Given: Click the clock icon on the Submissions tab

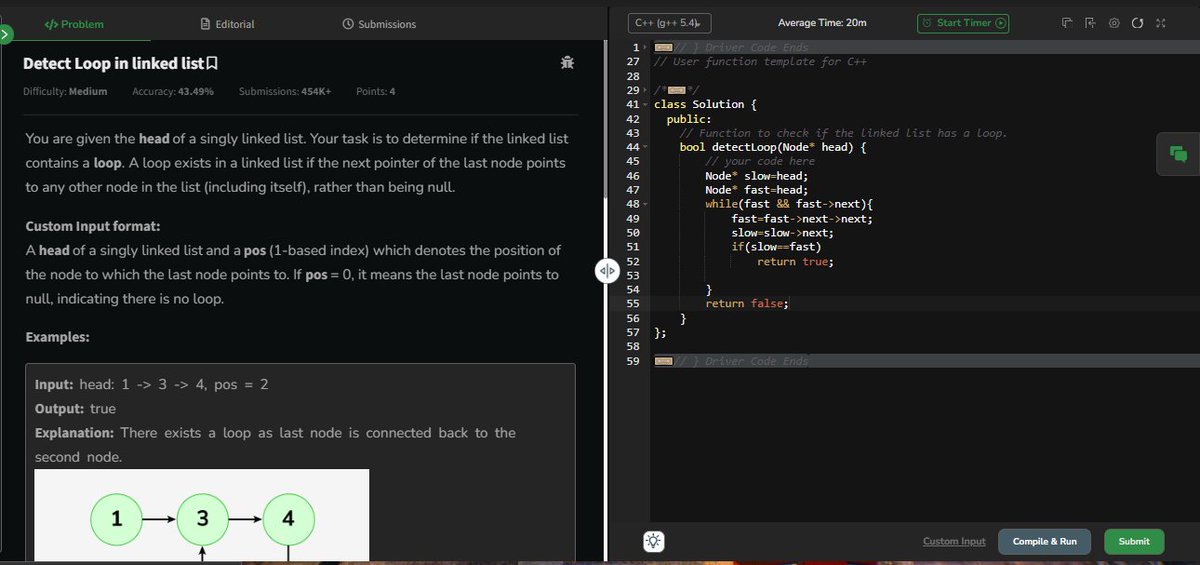Looking at the screenshot, I should (x=347, y=23).
